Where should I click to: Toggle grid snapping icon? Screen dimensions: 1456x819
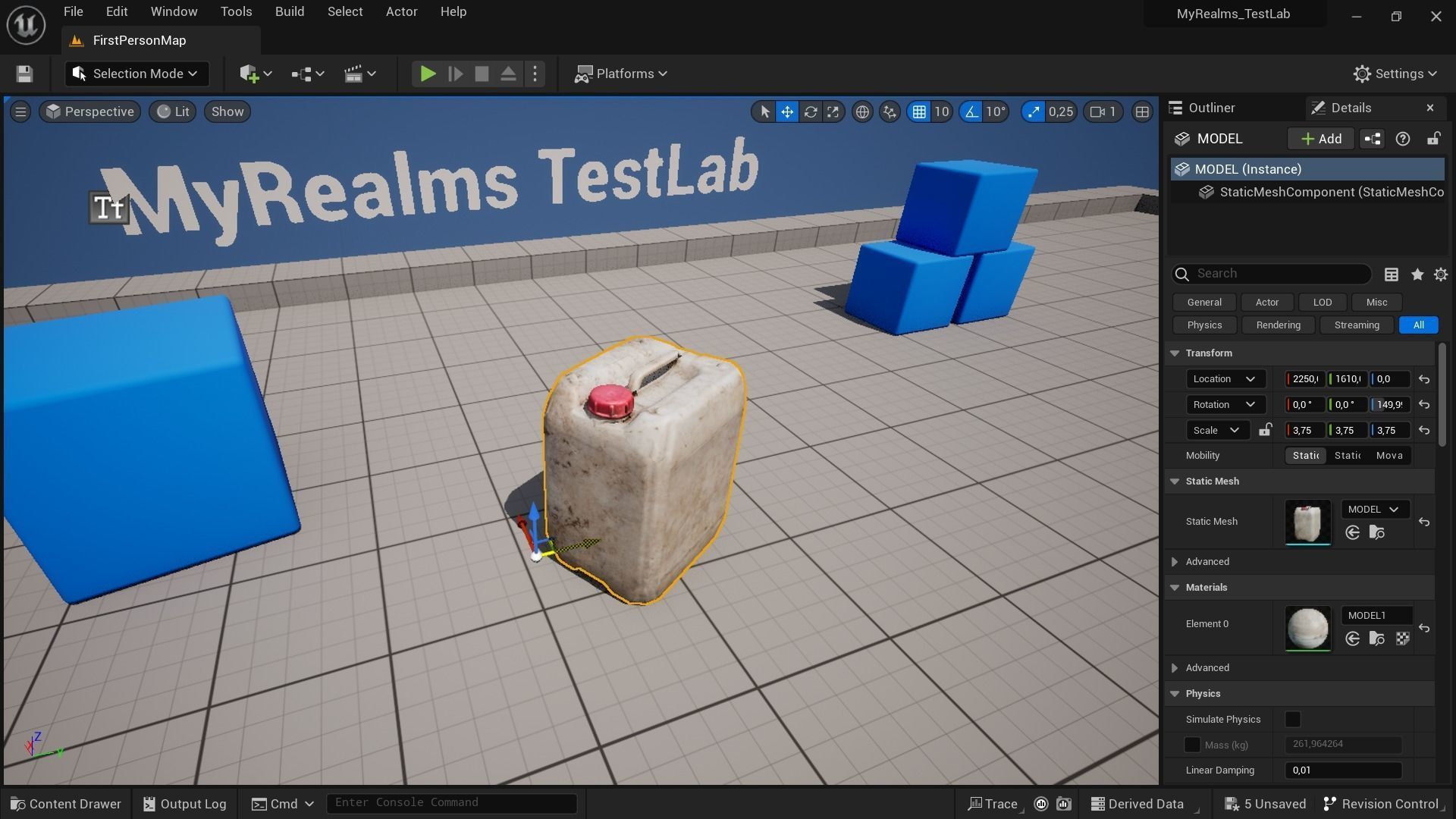(x=919, y=112)
